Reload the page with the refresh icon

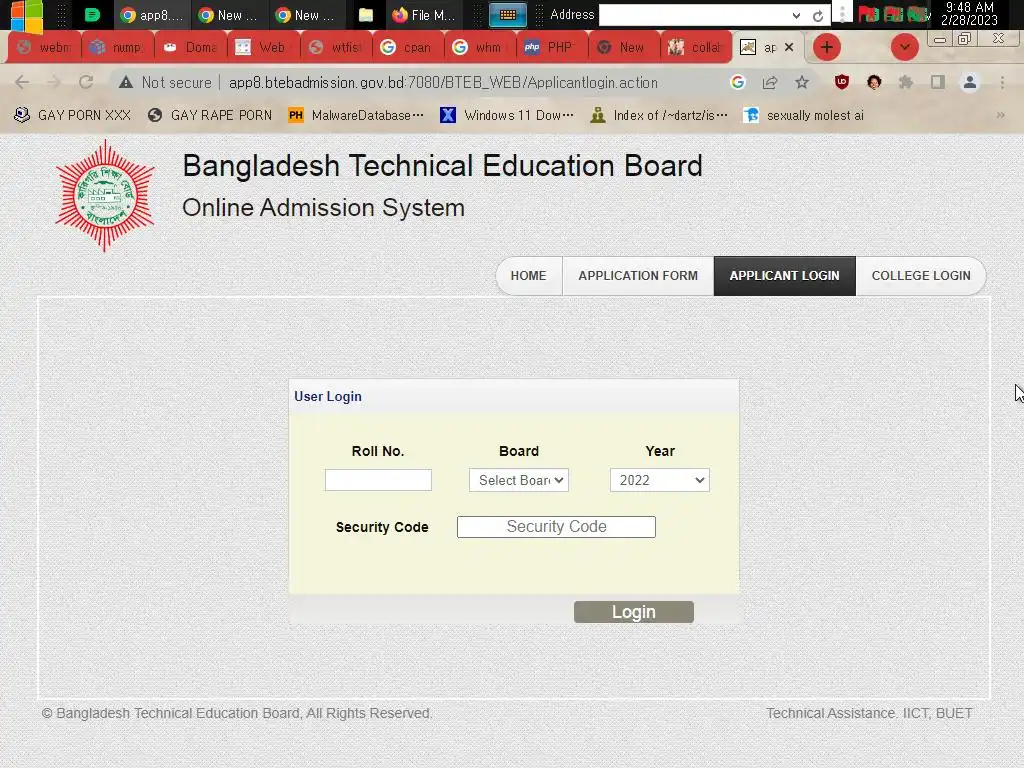coord(86,82)
